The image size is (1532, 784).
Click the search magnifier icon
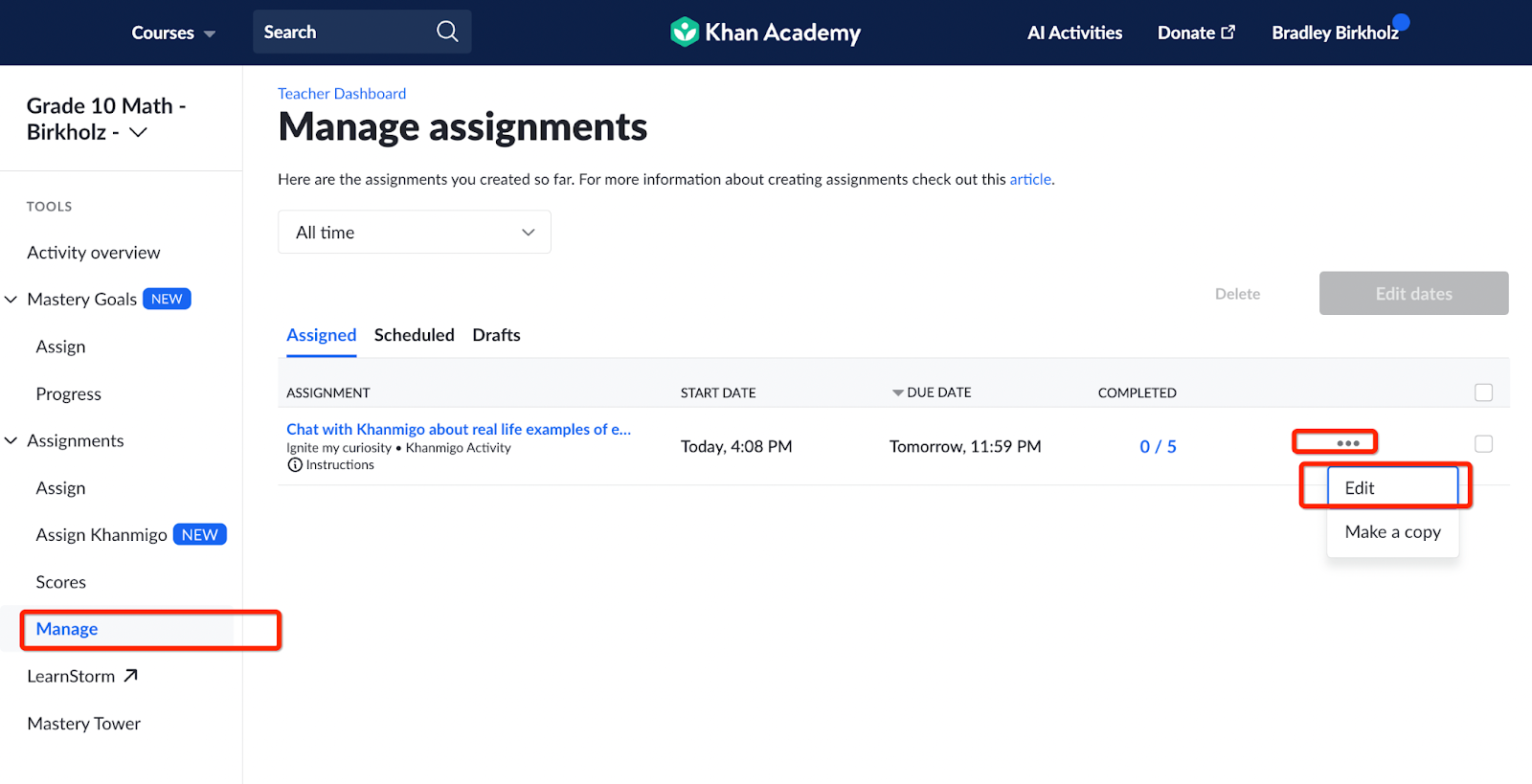click(447, 32)
